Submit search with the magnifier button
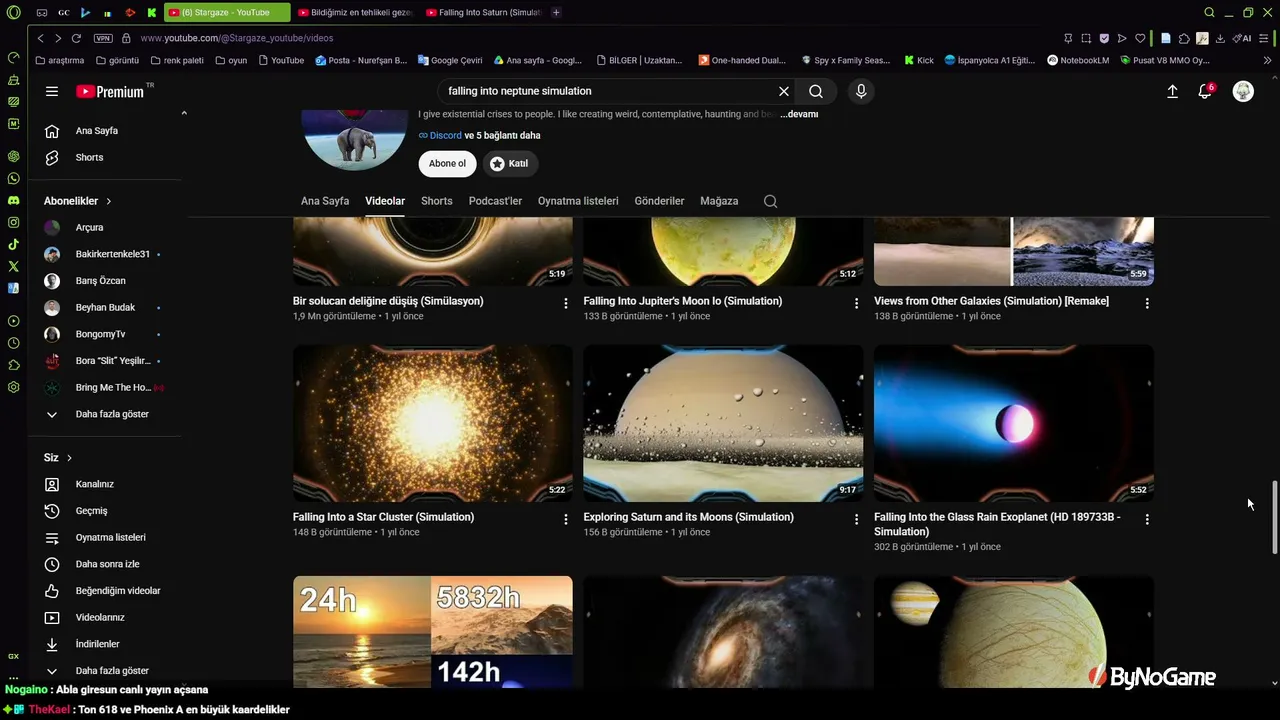This screenshot has height=720, width=1280. pyautogui.click(x=816, y=91)
